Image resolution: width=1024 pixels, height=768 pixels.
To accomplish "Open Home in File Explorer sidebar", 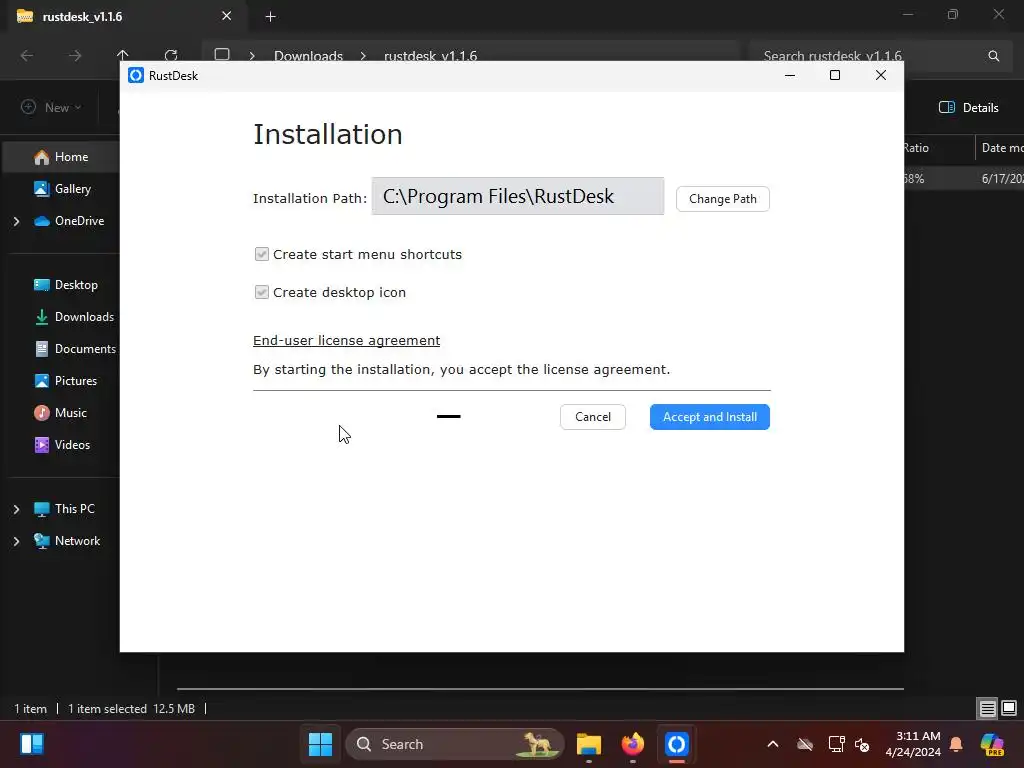I will click(60, 157).
